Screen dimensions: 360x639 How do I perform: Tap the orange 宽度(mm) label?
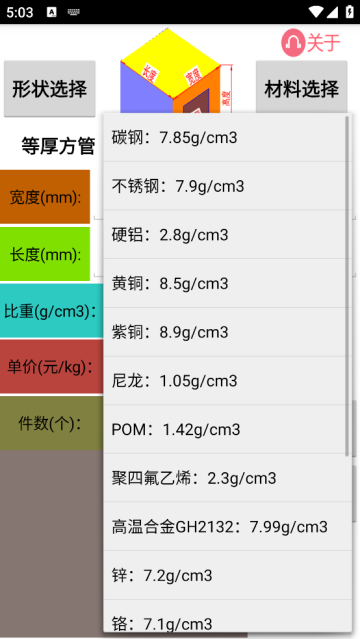45,197
